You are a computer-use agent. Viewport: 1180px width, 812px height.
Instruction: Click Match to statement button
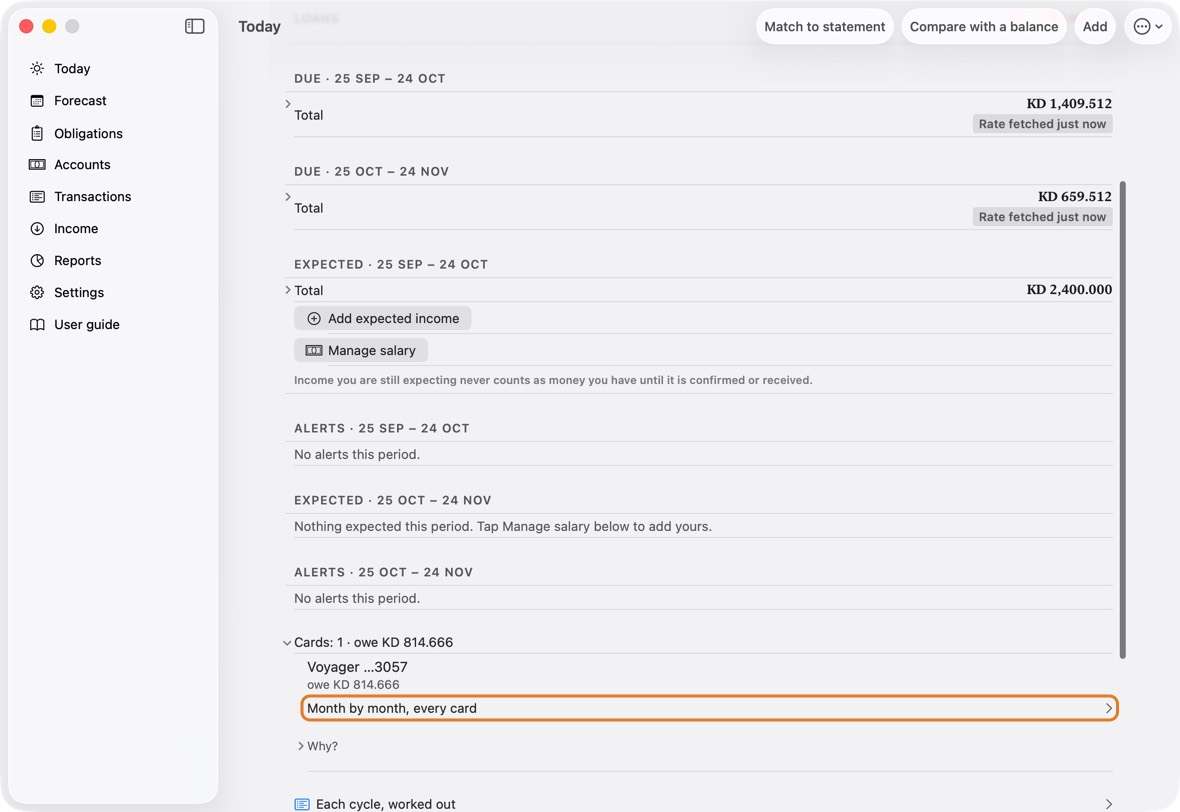coord(825,26)
